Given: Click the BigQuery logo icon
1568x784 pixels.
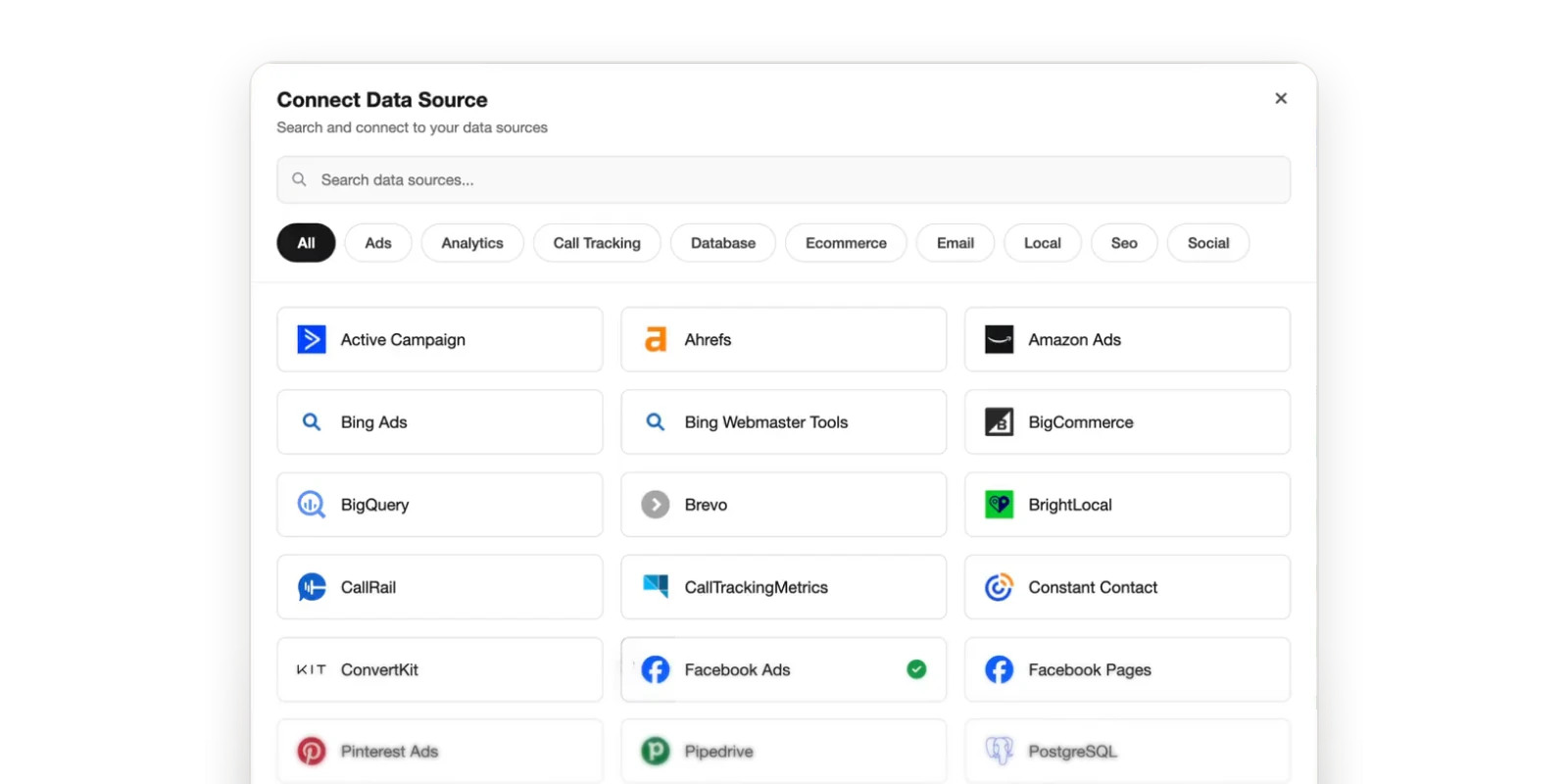Looking at the screenshot, I should tap(312, 505).
